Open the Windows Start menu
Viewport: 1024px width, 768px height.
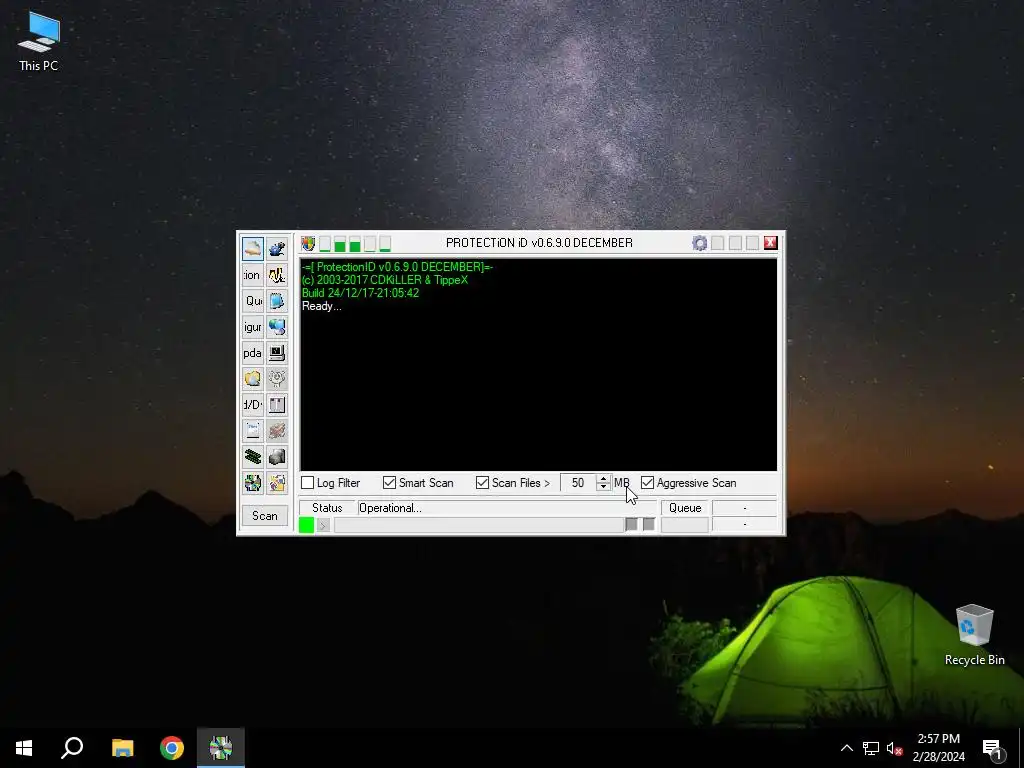(x=24, y=748)
